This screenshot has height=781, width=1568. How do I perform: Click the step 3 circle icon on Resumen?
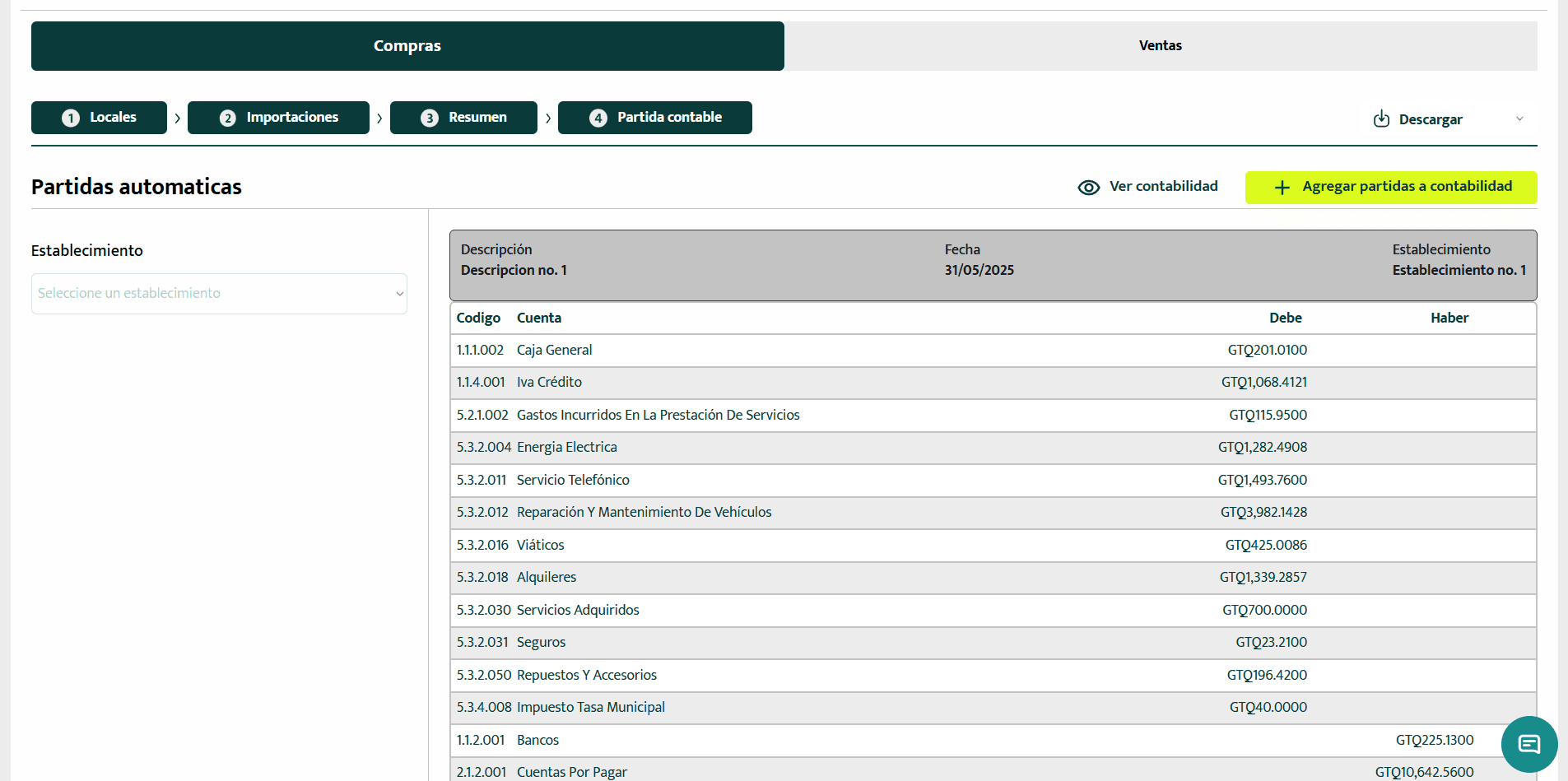pyautogui.click(x=429, y=117)
